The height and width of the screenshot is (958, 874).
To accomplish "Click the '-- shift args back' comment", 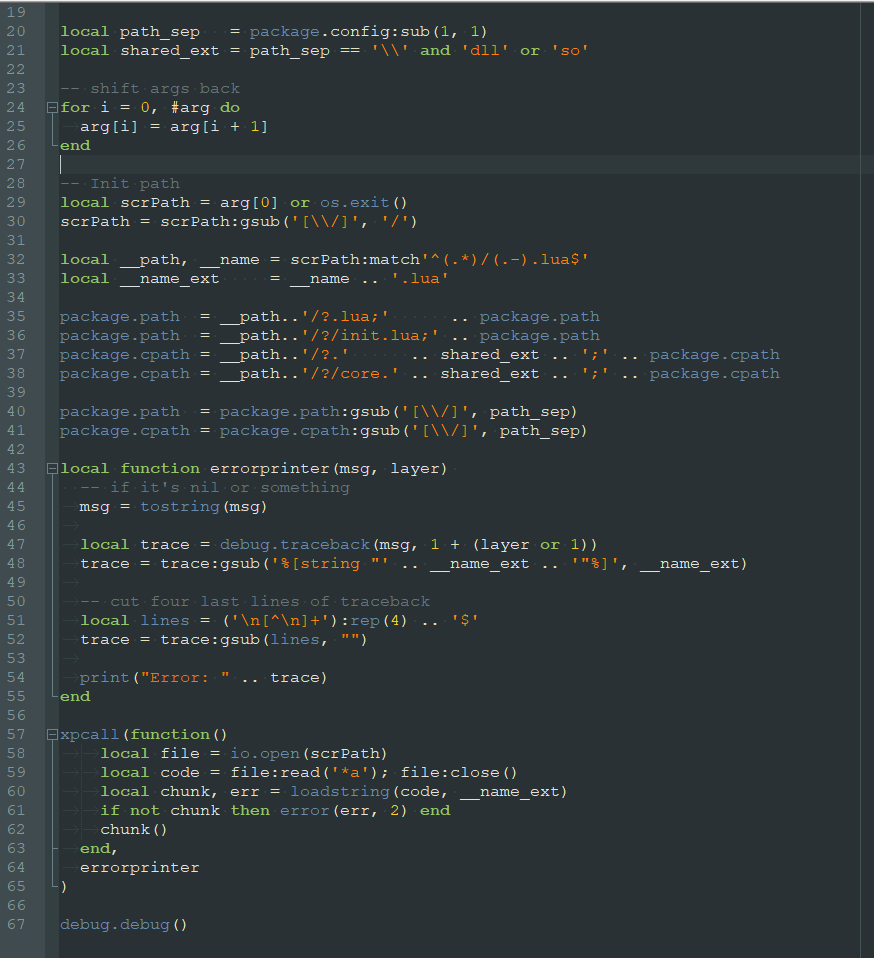I will [150, 89].
